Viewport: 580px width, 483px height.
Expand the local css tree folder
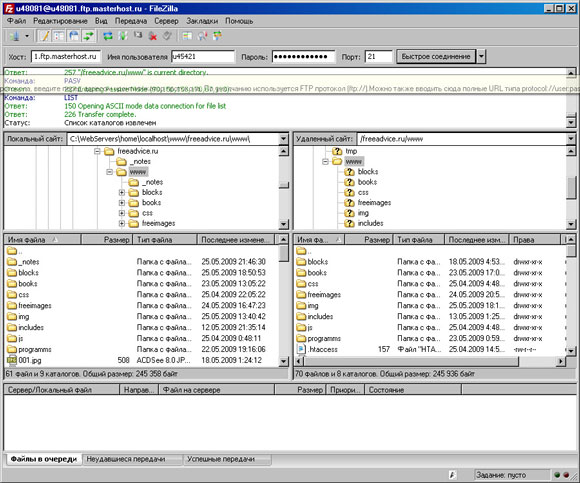pyautogui.click(x=122, y=213)
